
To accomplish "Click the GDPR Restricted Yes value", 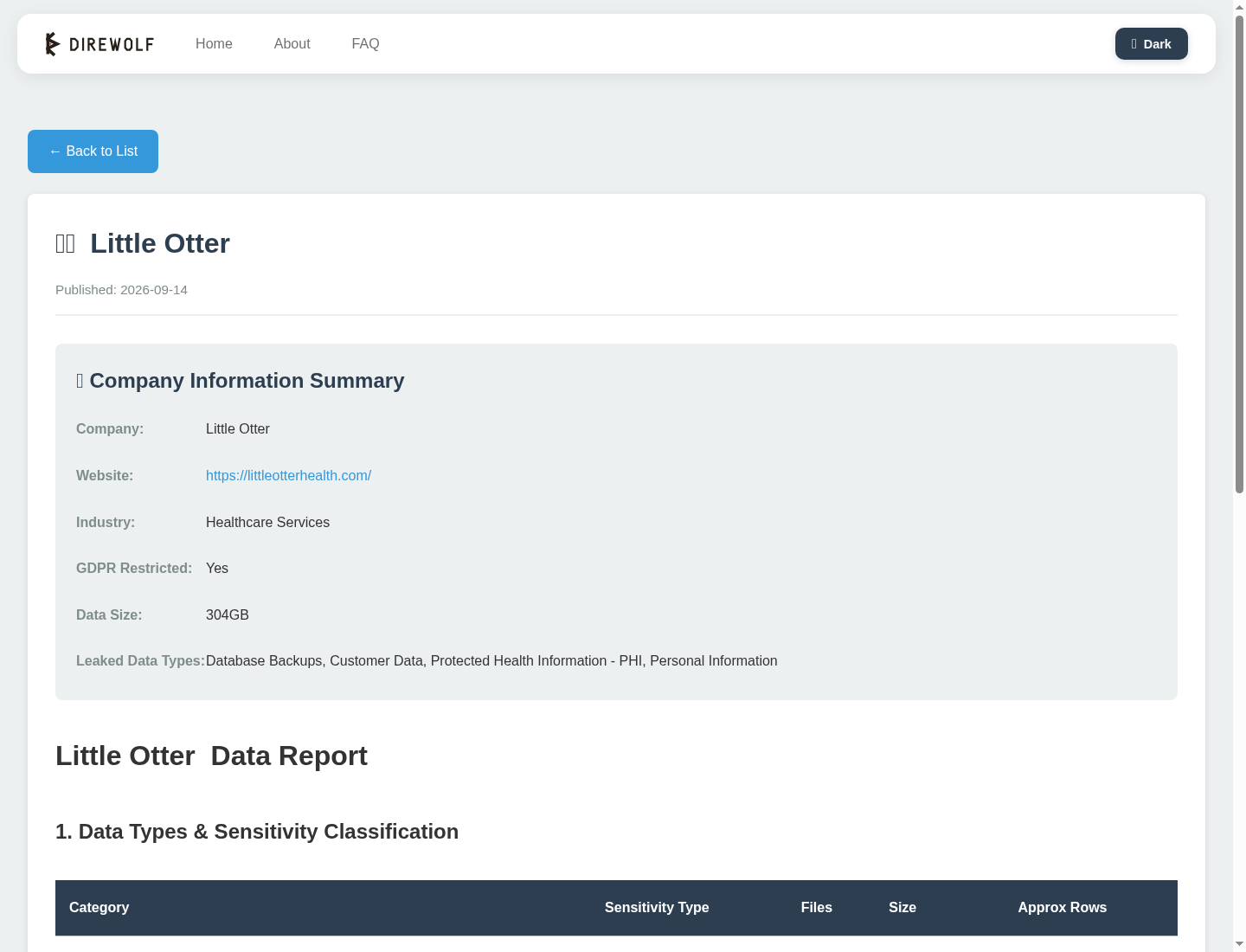I will [x=217, y=568].
